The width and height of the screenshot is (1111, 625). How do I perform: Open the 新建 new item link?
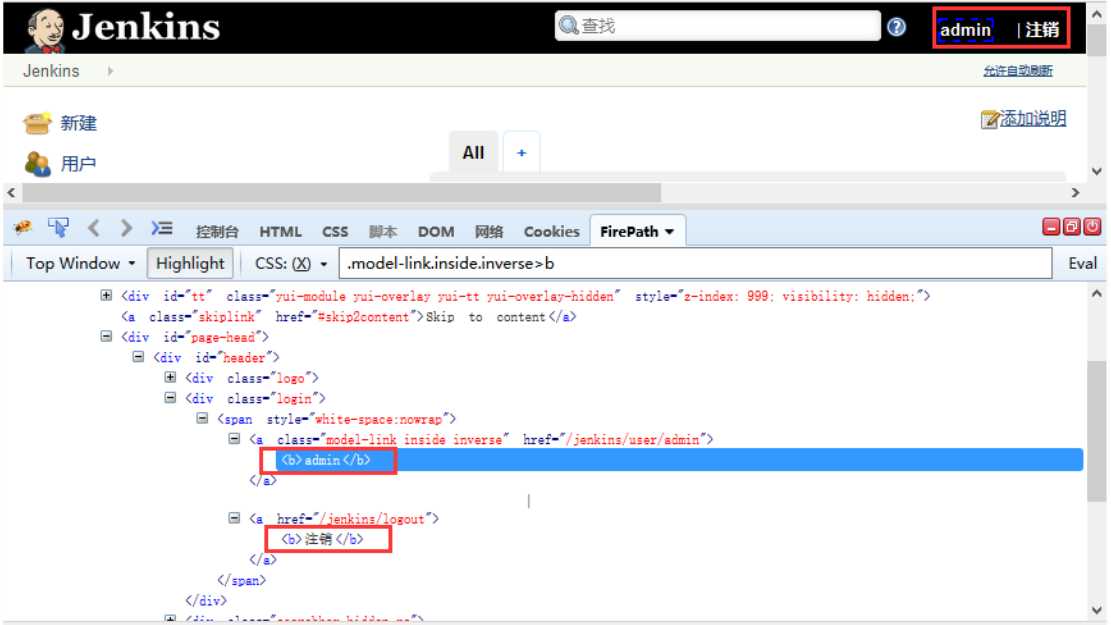pyautogui.click(x=78, y=123)
